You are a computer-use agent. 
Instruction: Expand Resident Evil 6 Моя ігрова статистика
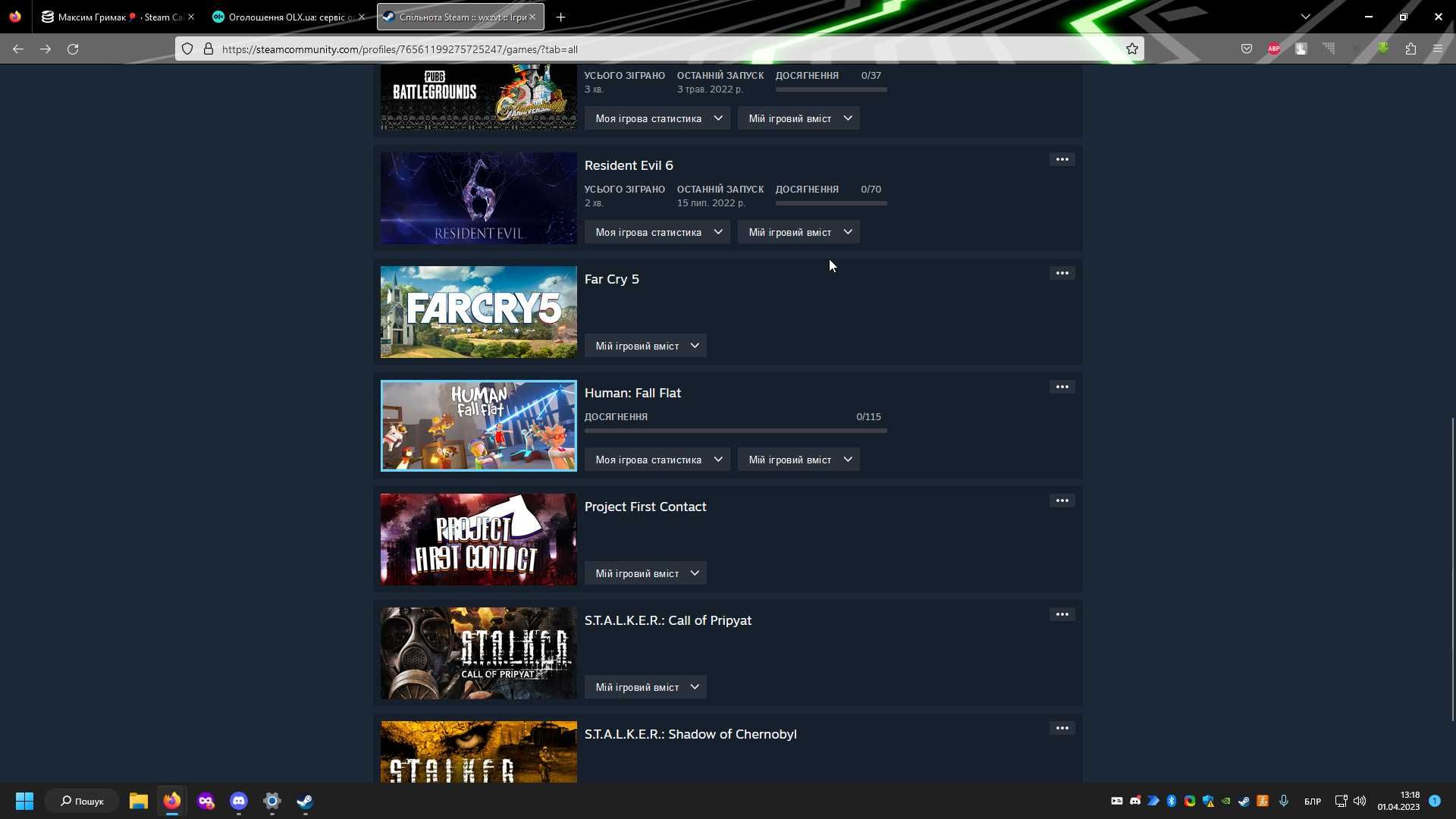tap(657, 232)
